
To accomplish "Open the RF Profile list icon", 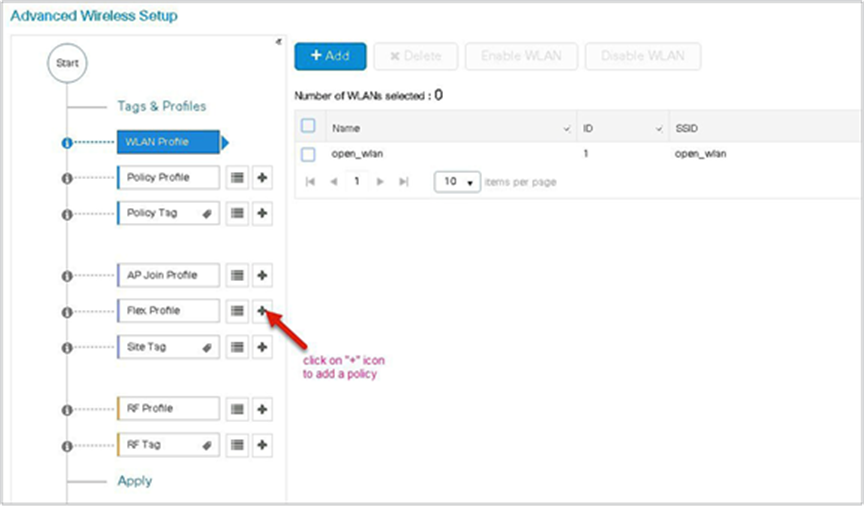I will click(x=237, y=409).
